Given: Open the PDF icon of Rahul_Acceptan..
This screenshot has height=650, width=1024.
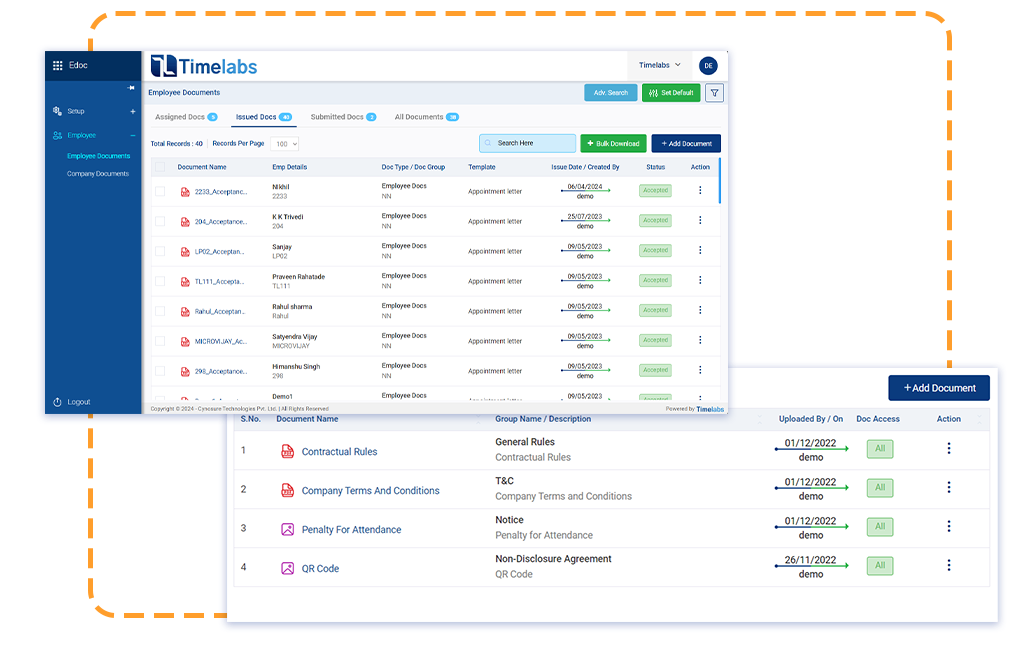Looking at the screenshot, I should [x=185, y=312].
